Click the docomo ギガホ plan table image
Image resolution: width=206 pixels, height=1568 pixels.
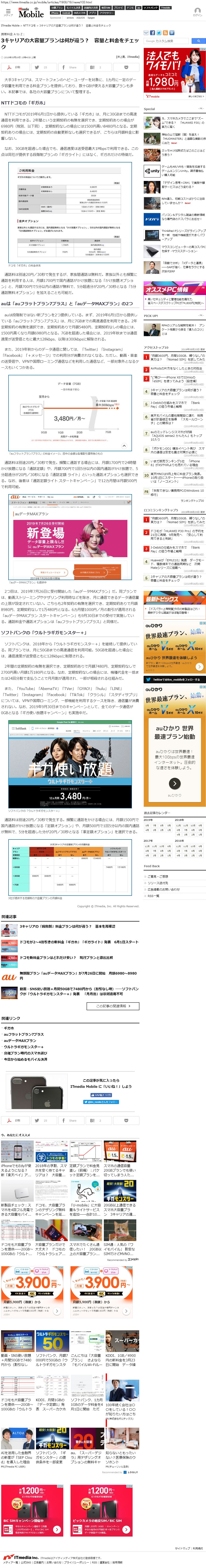point(70,212)
